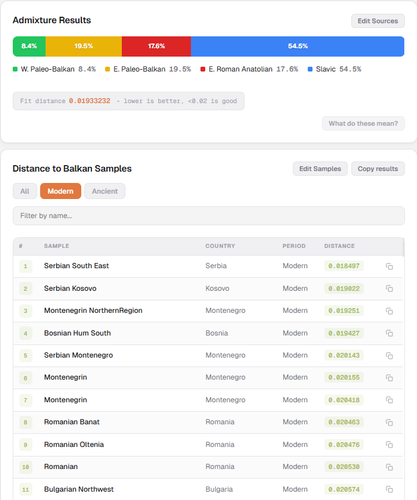417x500 pixels.
Task: Select the red 17.6% bar segment
Action: 156,46
